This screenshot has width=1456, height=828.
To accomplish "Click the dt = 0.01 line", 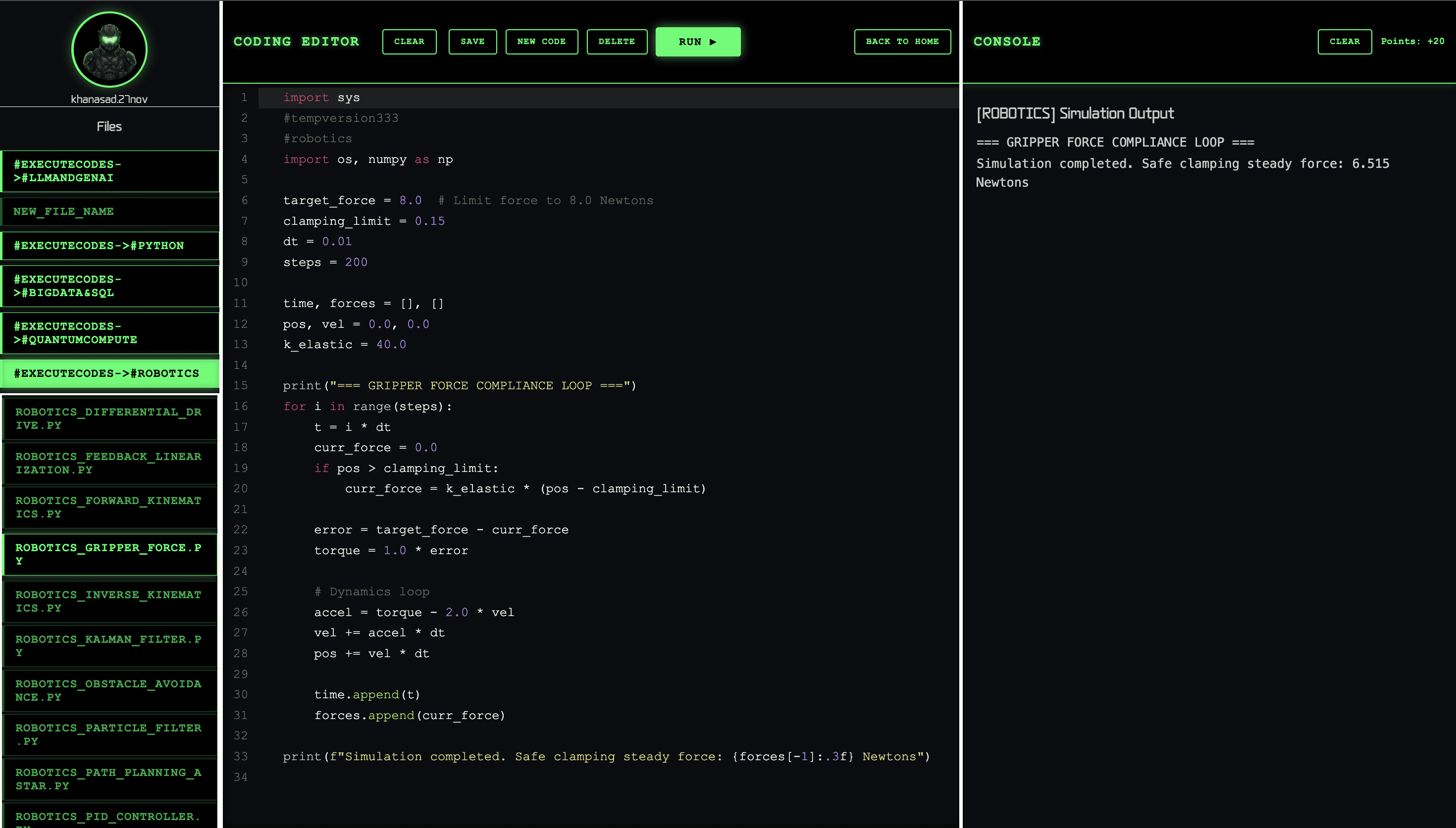I will click(x=317, y=242).
